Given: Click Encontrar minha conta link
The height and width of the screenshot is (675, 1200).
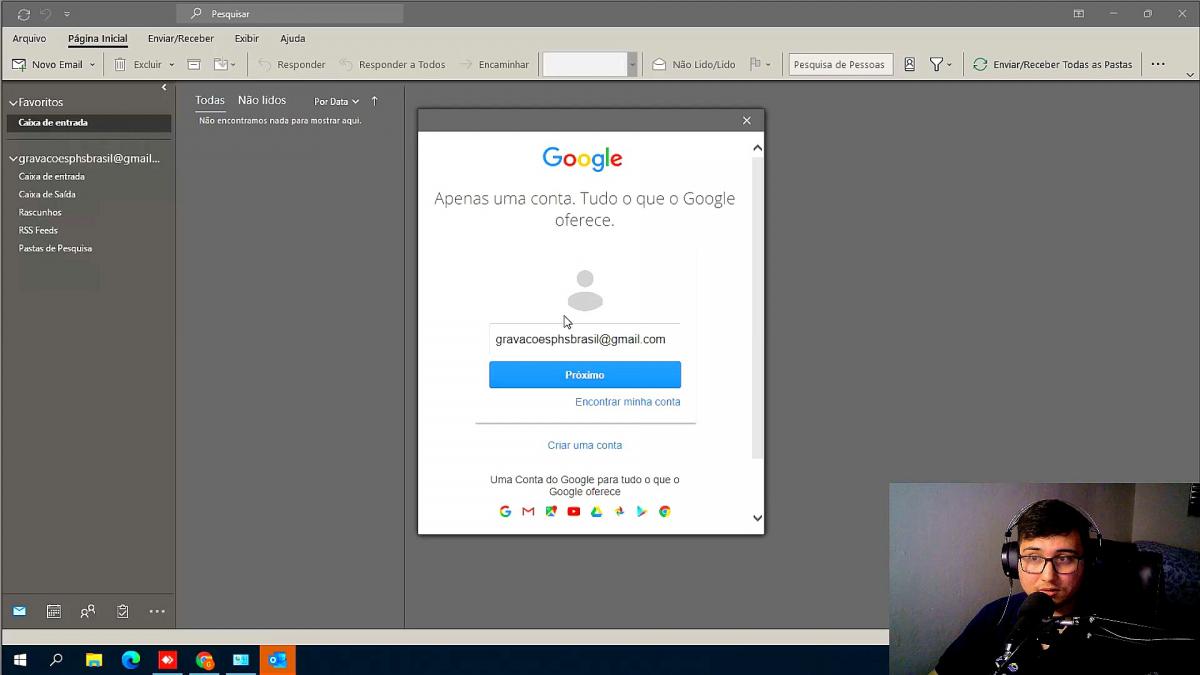Looking at the screenshot, I should pyautogui.click(x=628, y=402).
